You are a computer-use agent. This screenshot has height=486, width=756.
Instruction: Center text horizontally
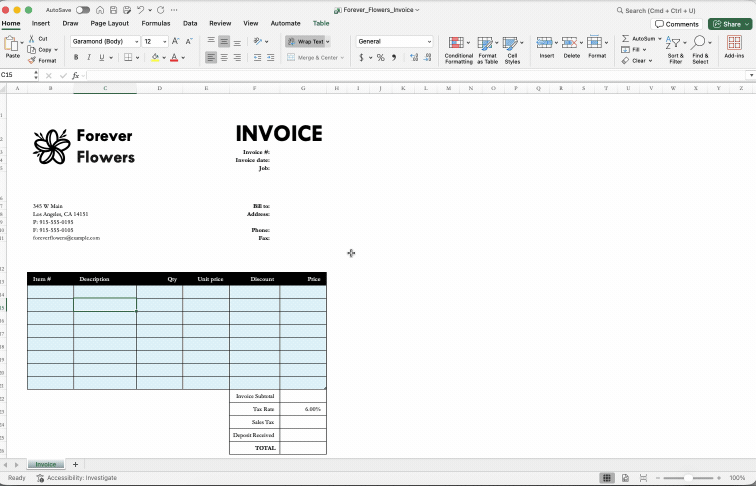tap(224, 57)
